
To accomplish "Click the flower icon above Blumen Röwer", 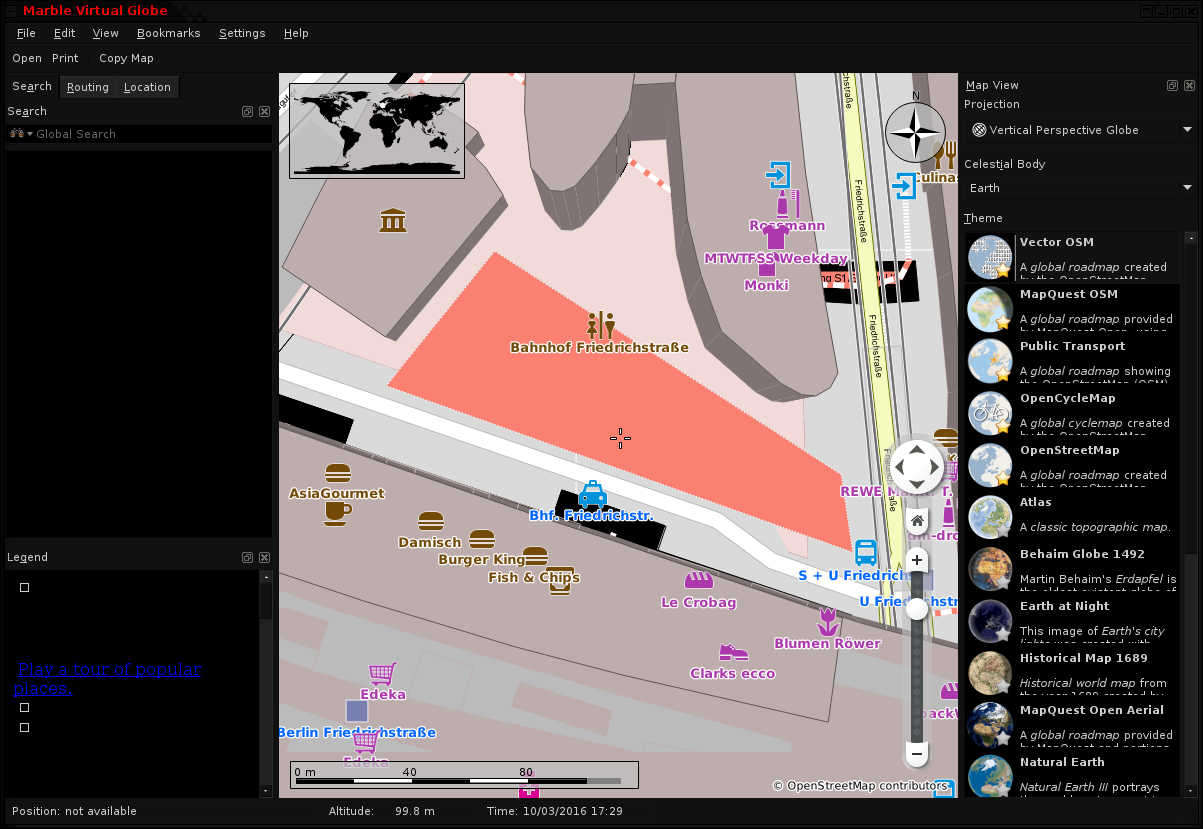I will point(827,620).
